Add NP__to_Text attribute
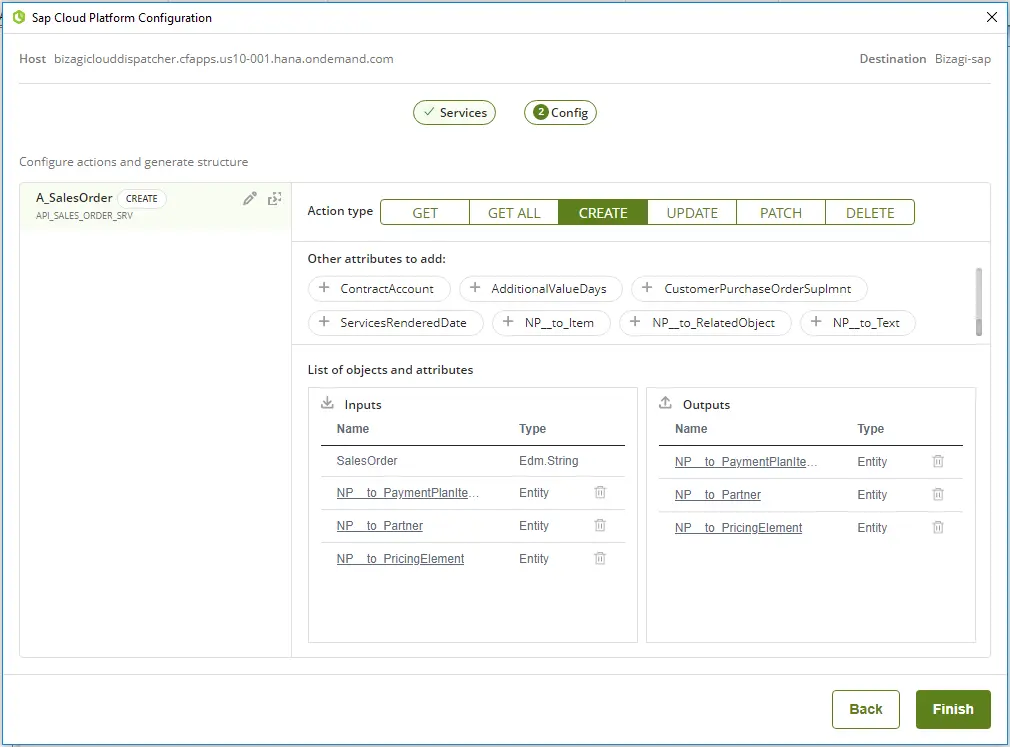The width and height of the screenshot is (1010, 747). (x=857, y=323)
